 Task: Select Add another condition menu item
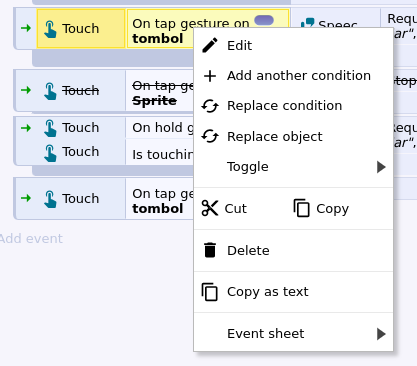(293, 76)
